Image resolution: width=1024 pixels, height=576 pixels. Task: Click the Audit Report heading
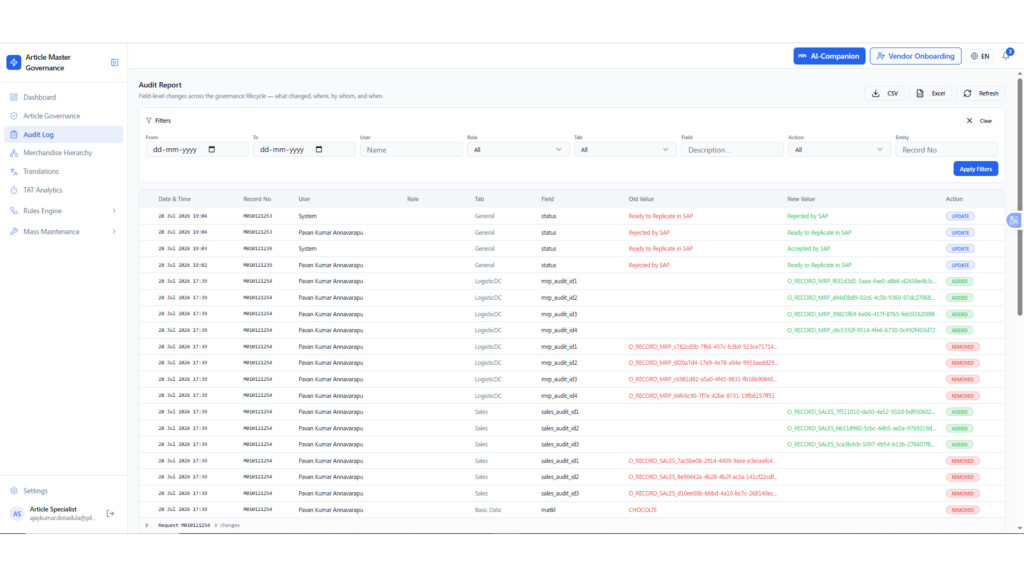(160, 85)
